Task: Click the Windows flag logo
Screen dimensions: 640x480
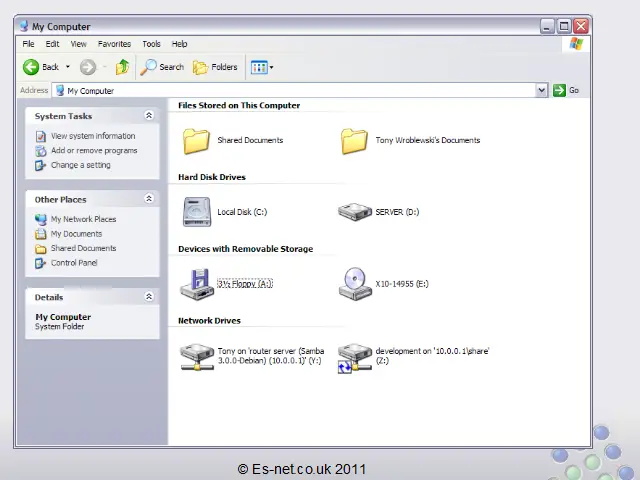Action: click(x=576, y=44)
